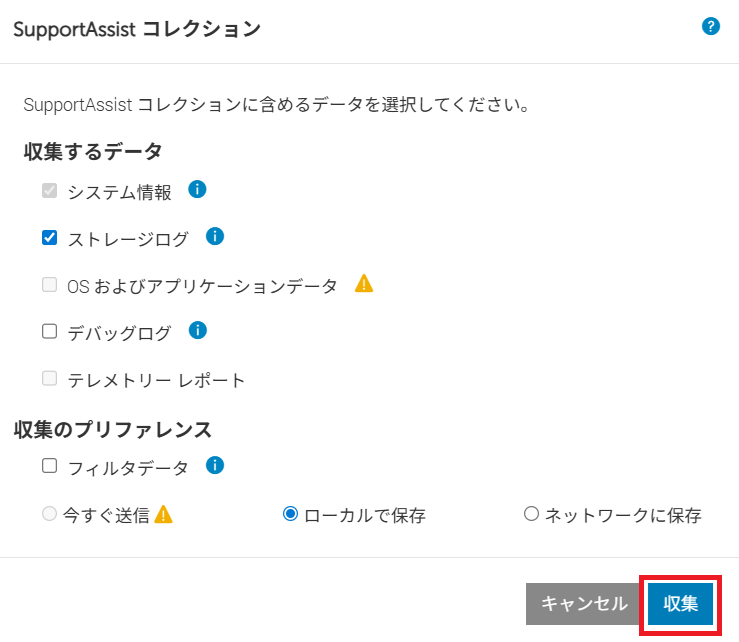The height and width of the screenshot is (642, 739).
Task: Click the システム情報 checkbox
Action: coord(49,190)
